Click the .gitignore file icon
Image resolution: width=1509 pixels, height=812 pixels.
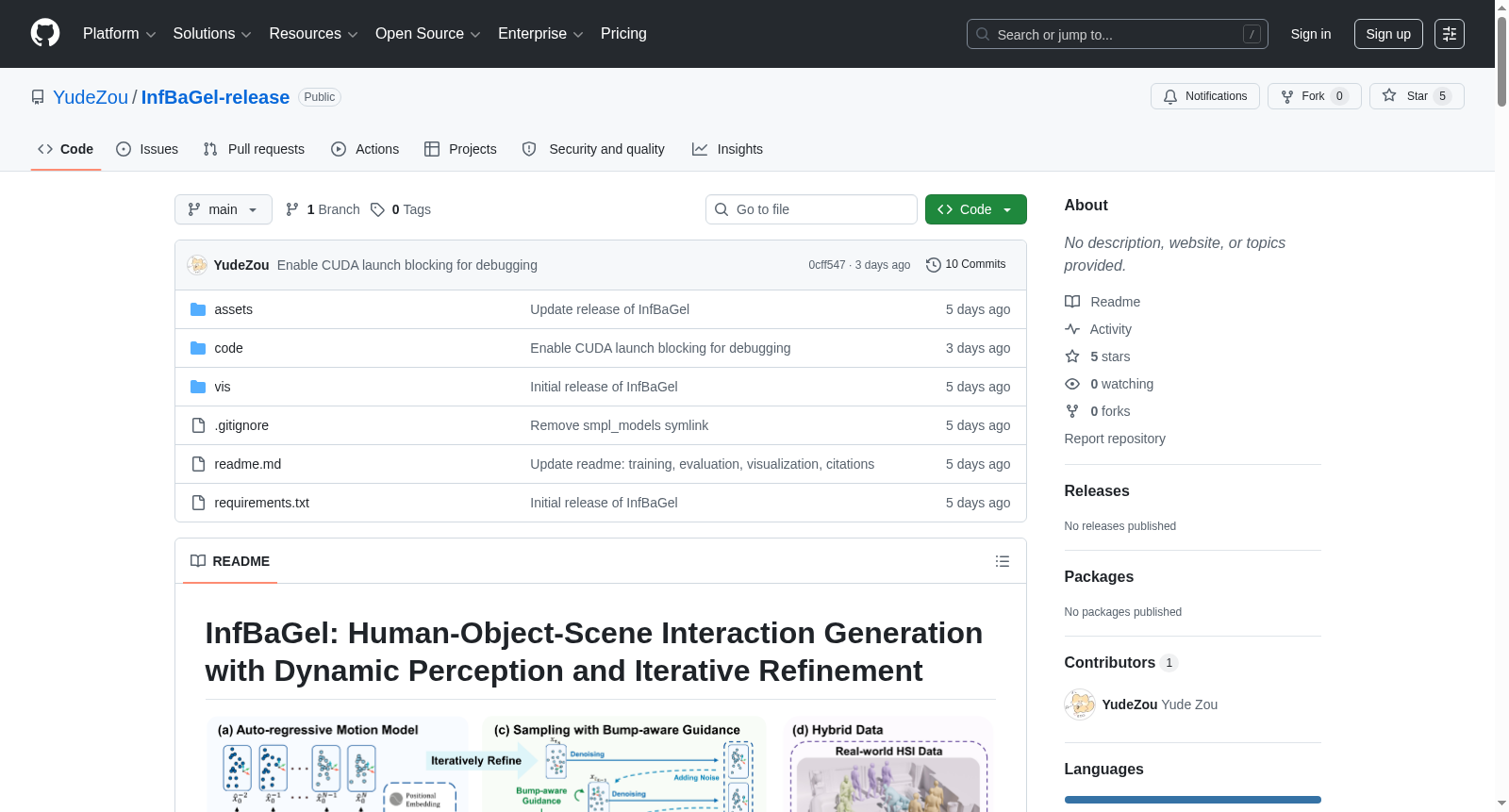[x=198, y=425]
